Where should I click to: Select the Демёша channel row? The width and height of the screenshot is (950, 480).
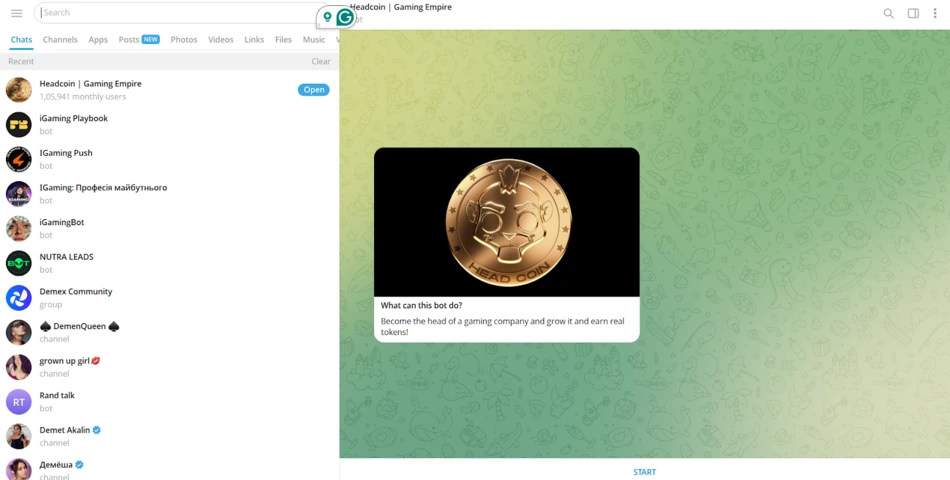tap(169, 467)
